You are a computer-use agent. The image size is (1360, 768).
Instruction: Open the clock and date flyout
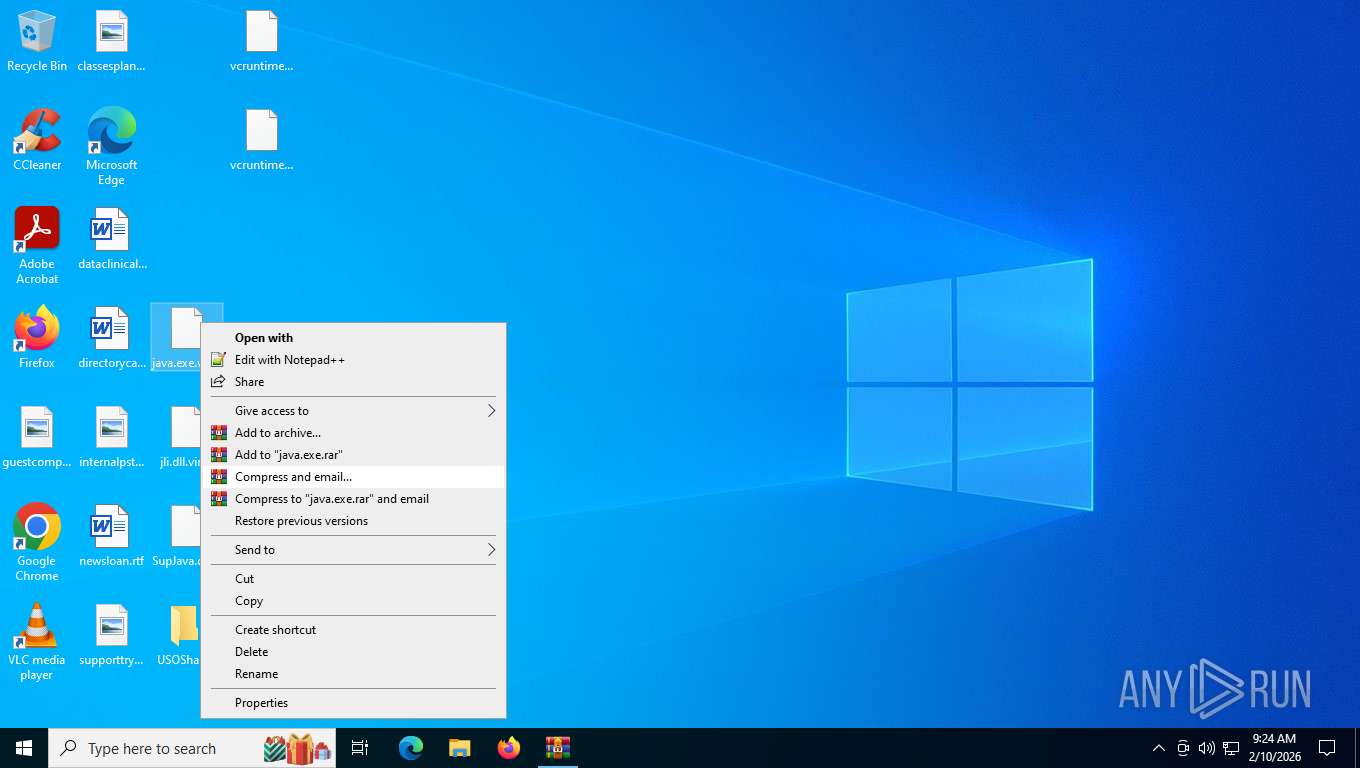[x=1274, y=748]
